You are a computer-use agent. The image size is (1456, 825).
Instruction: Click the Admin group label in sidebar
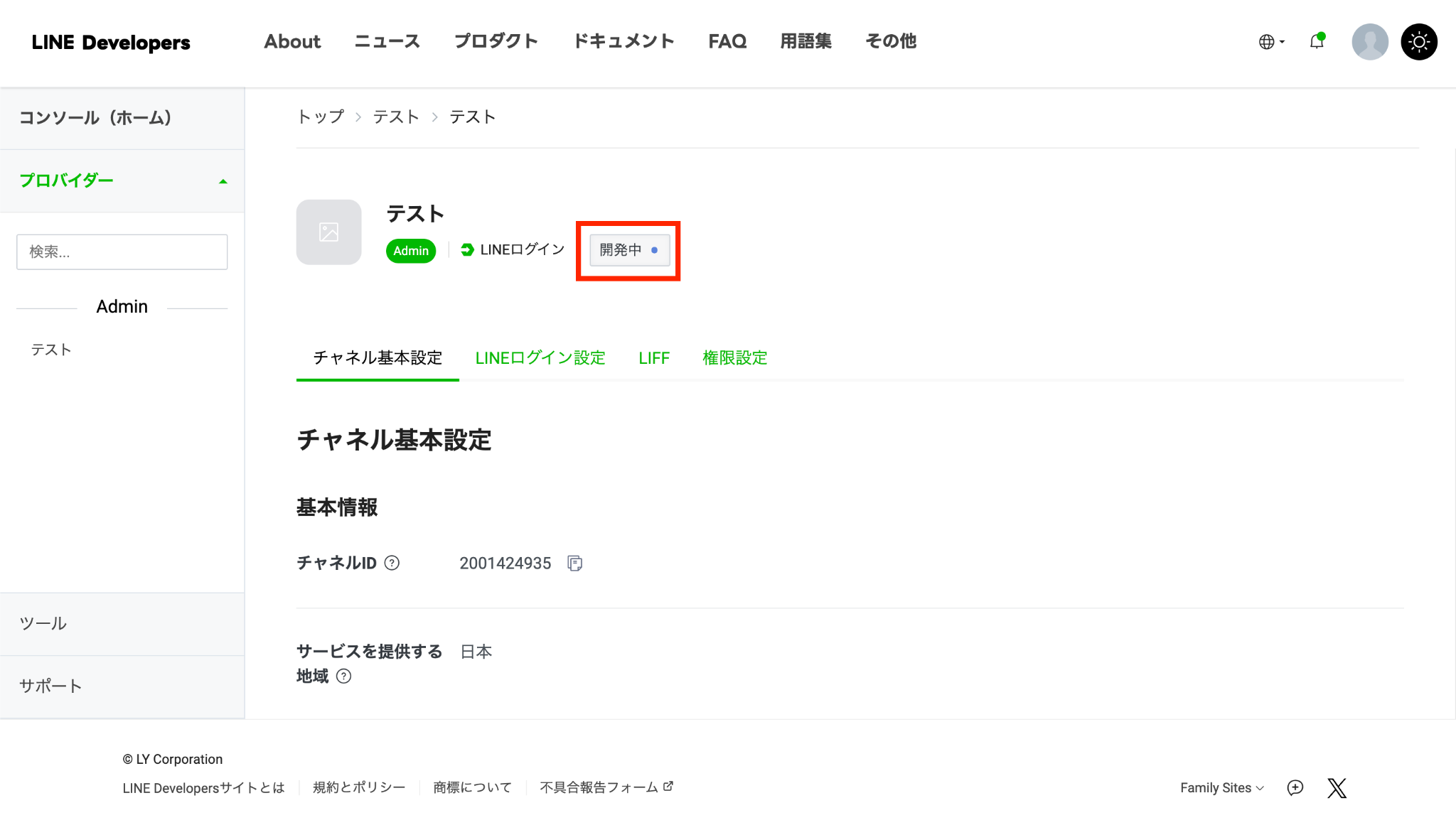tap(122, 307)
